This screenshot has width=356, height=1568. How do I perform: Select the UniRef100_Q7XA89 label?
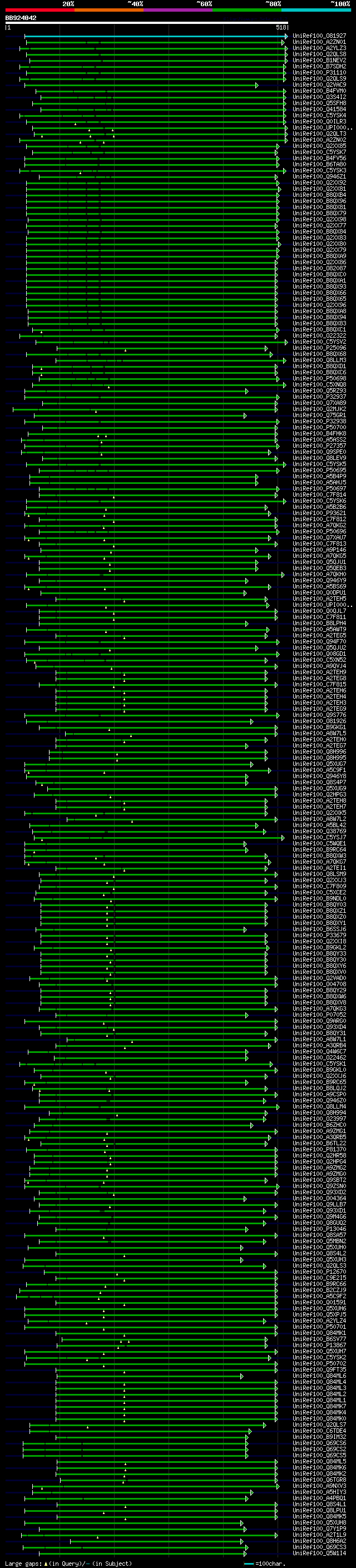click(x=319, y=403)
